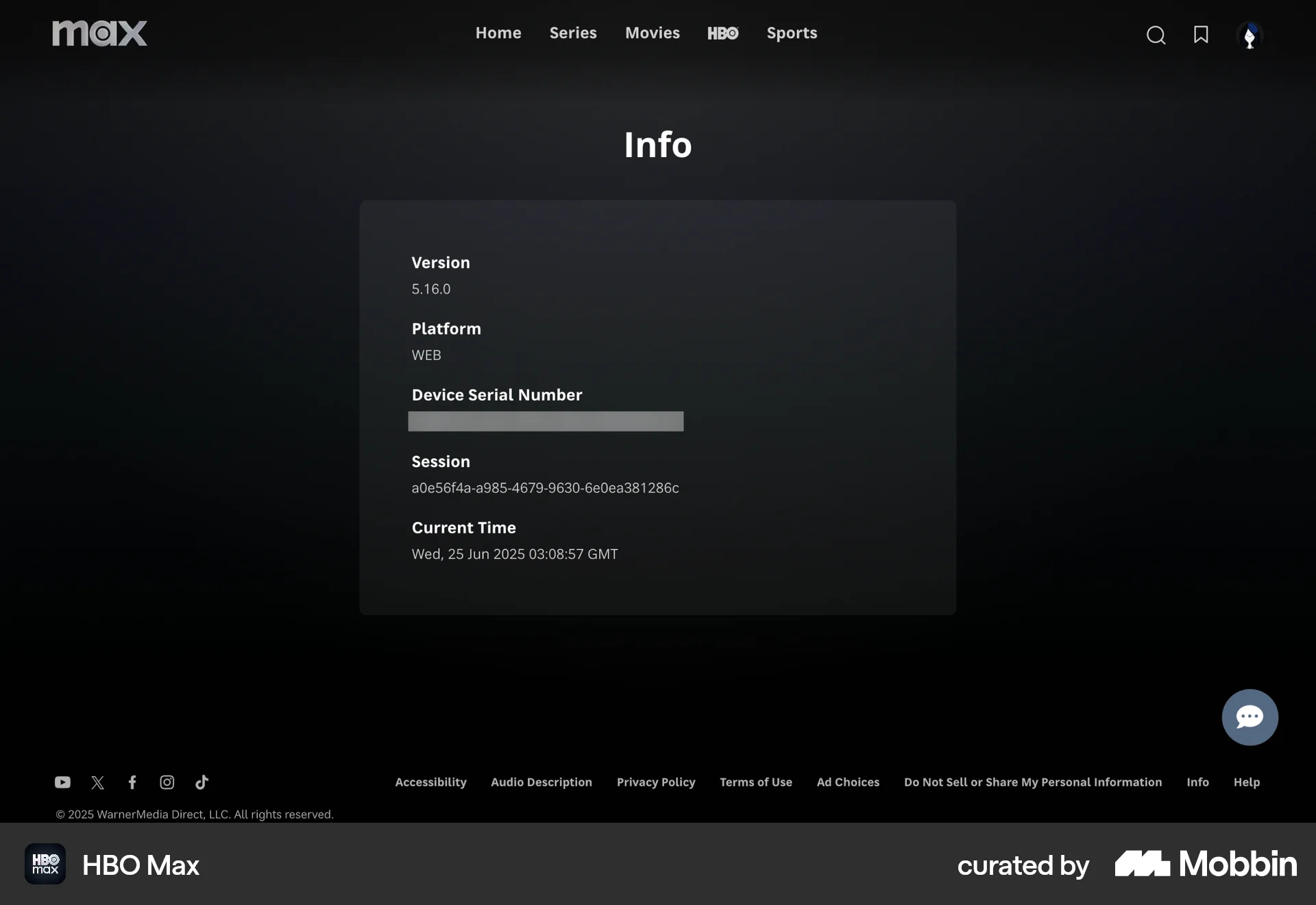This screenshot has width=1316, height=905.
Task: Open the chat support bubble
Action: click(x=1250, y=717)
